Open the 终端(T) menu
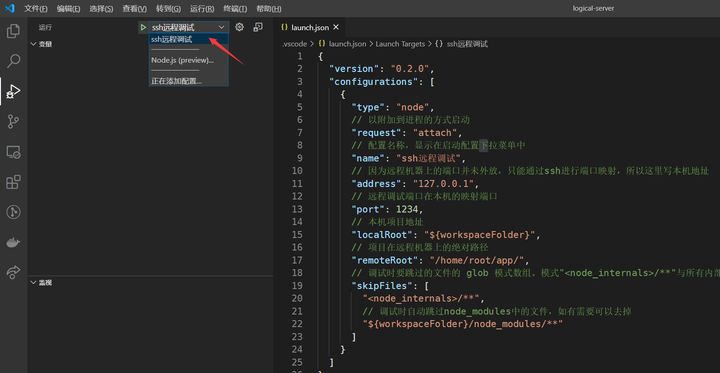Screen dimensions: 720x373 coord(235,9)
